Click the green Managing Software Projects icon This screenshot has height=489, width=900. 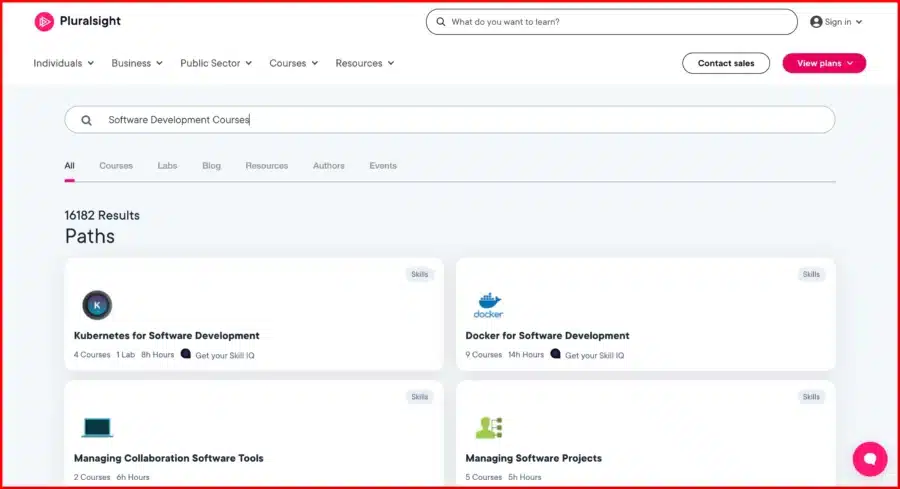(489, 428)
